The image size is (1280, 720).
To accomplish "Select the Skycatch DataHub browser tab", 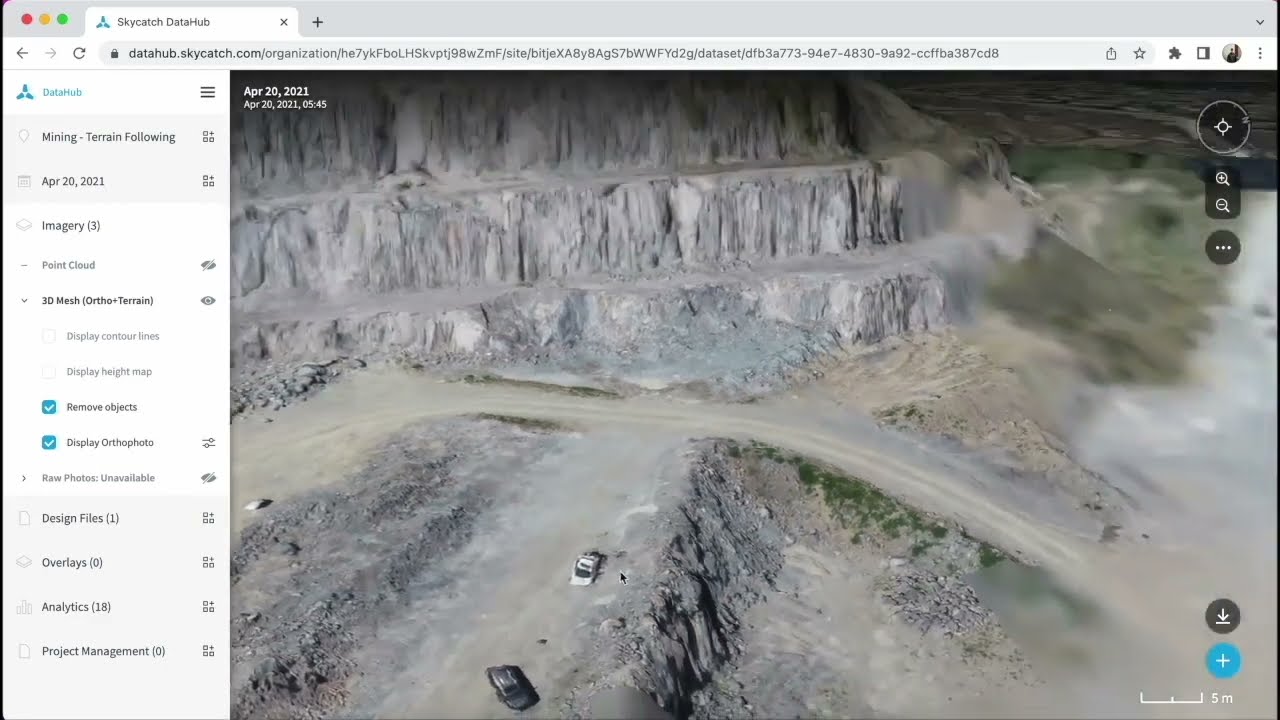I will [x=190, y=22].
